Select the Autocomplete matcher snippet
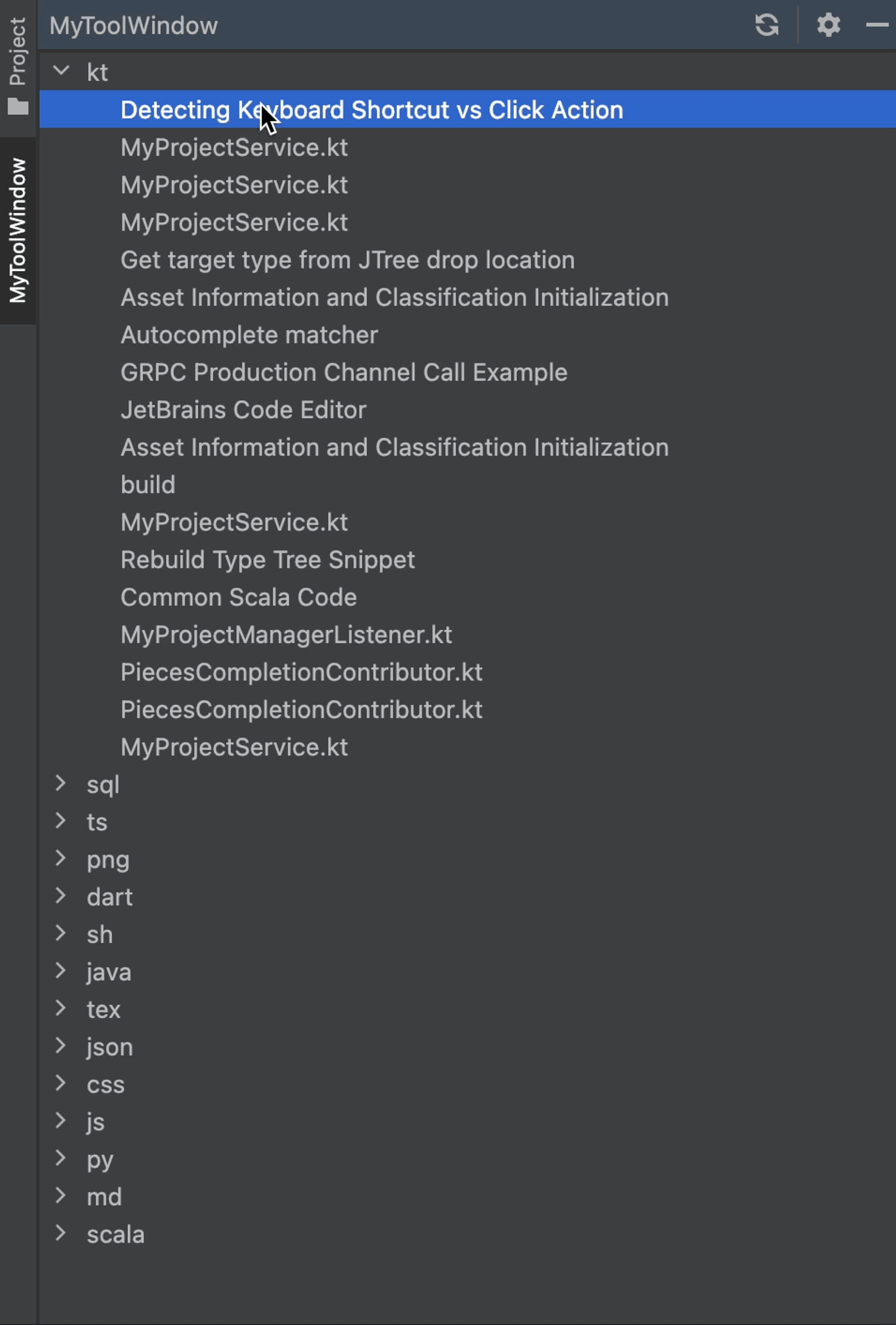Viewport: 896px width, 1325px height. click(249, 335)
